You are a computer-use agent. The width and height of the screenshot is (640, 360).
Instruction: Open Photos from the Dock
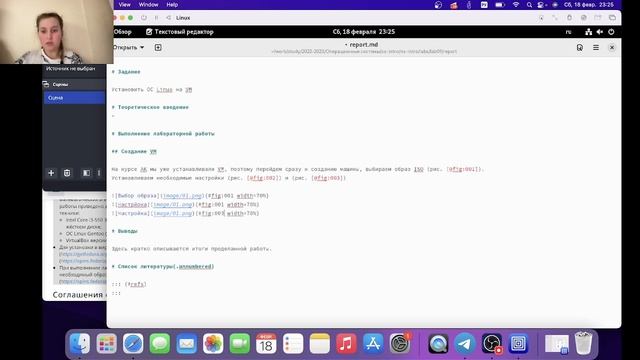(x=213, y=343)
